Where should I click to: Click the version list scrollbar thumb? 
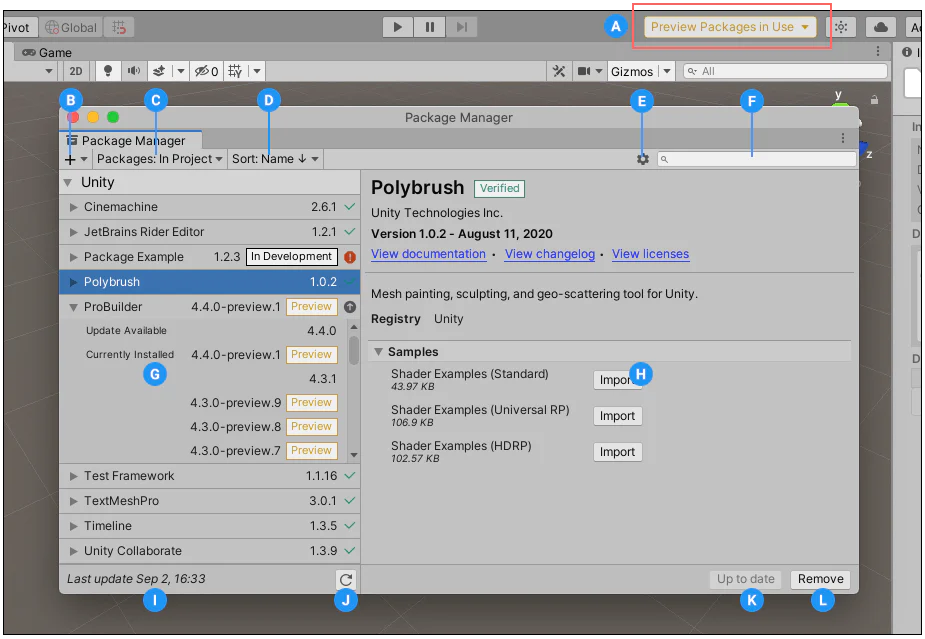coord(354,350)
